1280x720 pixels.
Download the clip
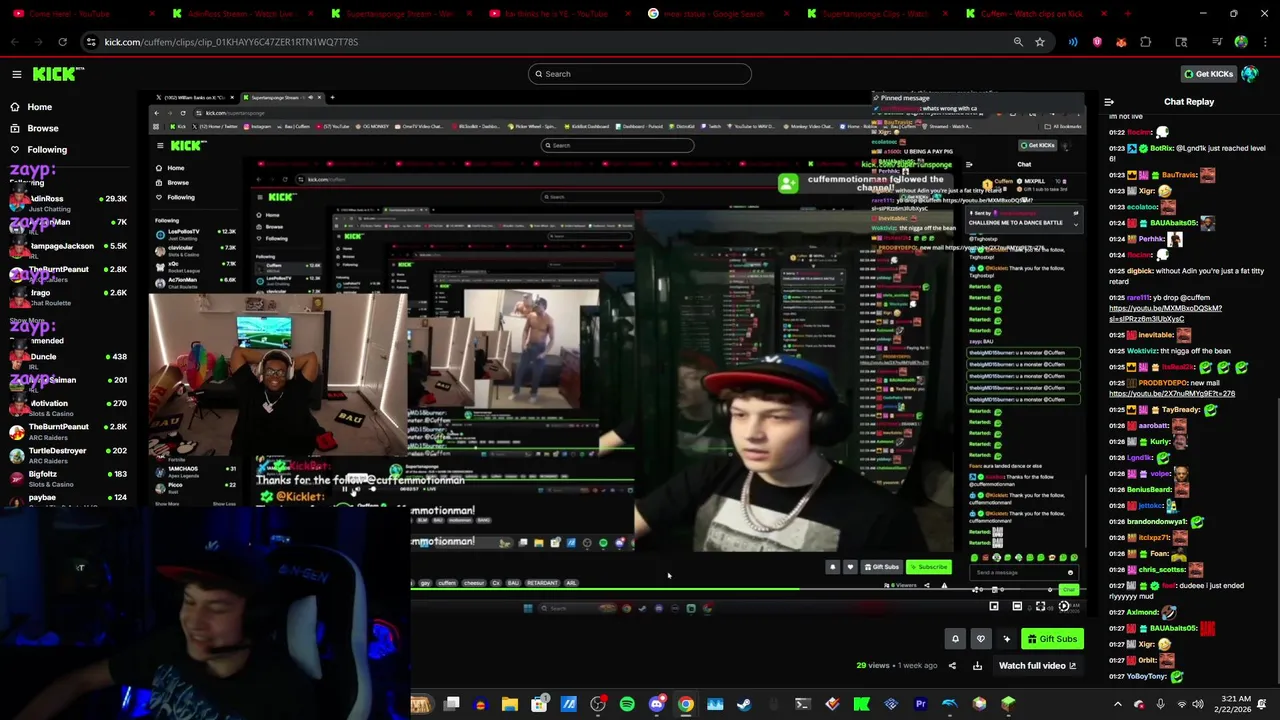977,666
